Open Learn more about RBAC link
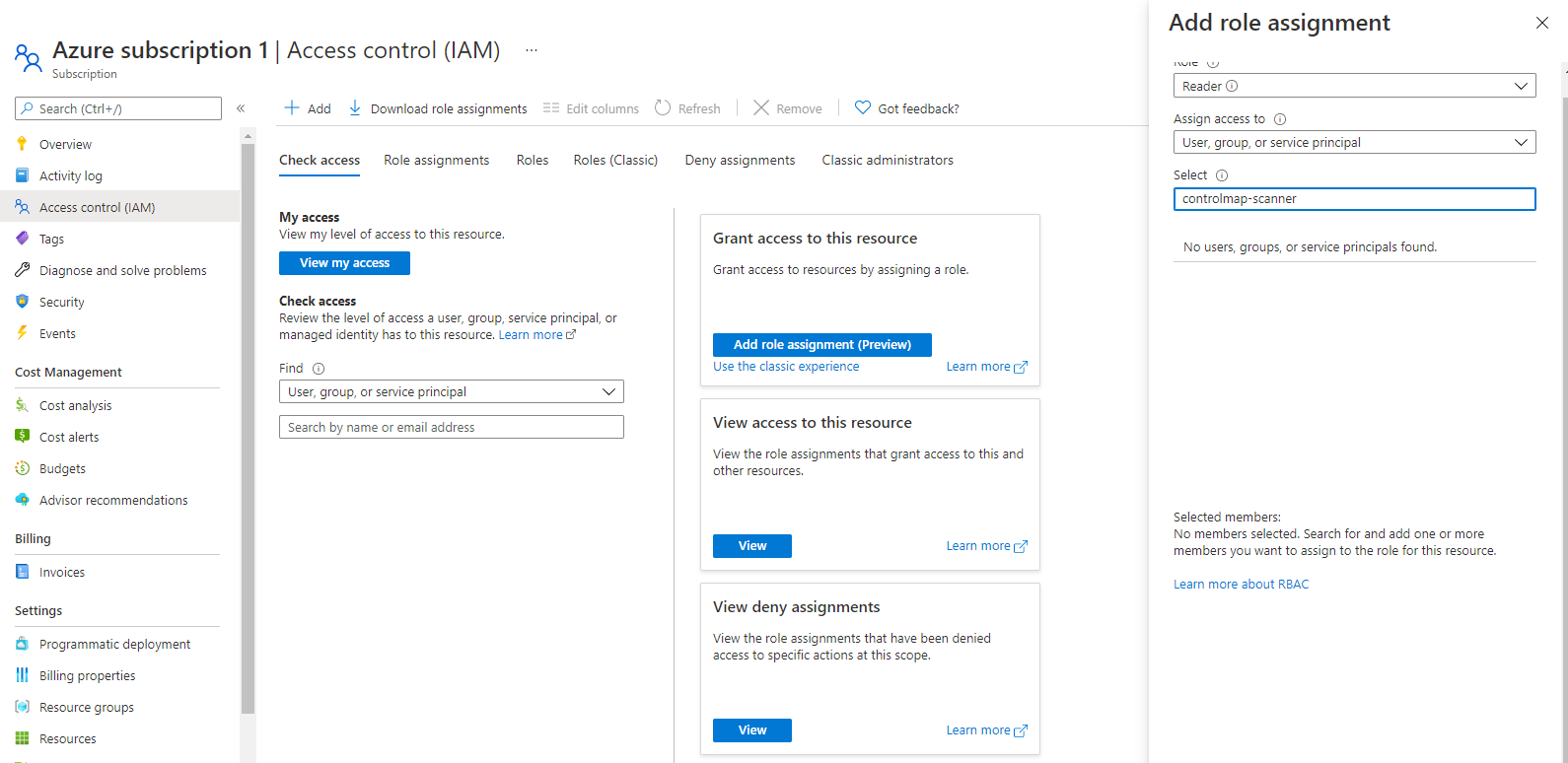Image resolution: width=1568 pixels, height=763 pixels. (1242, 585)
